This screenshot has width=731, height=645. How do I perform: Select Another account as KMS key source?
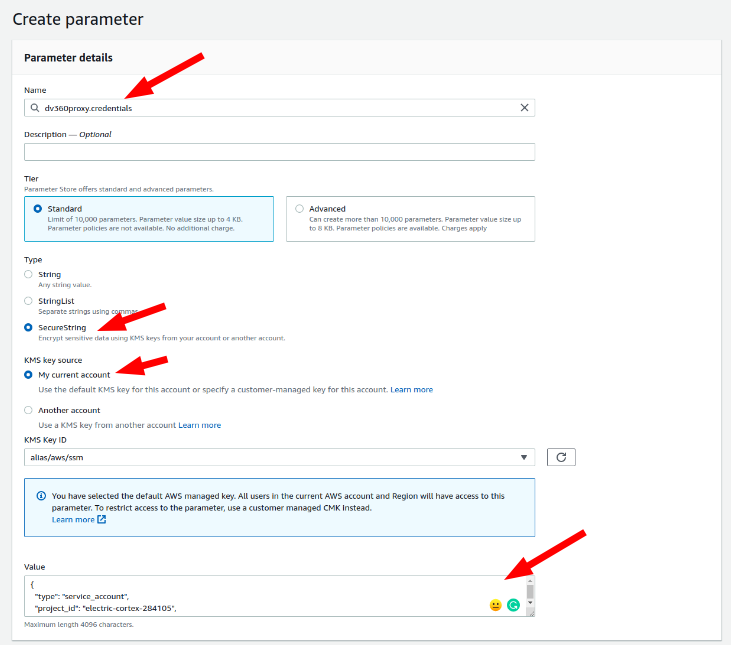click(x=28, y=410)
